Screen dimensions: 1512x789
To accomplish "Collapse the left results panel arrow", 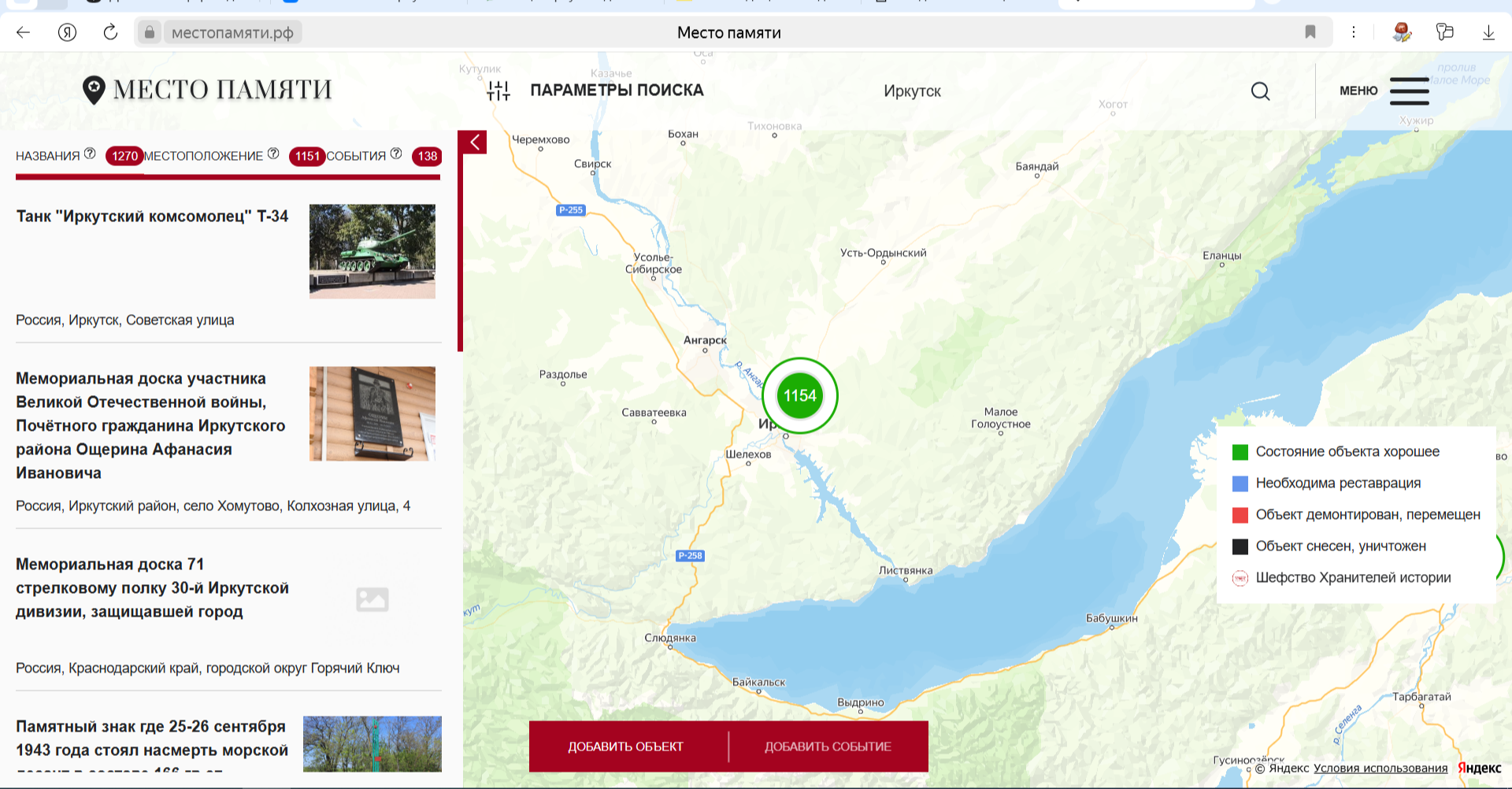I will 475,143.
